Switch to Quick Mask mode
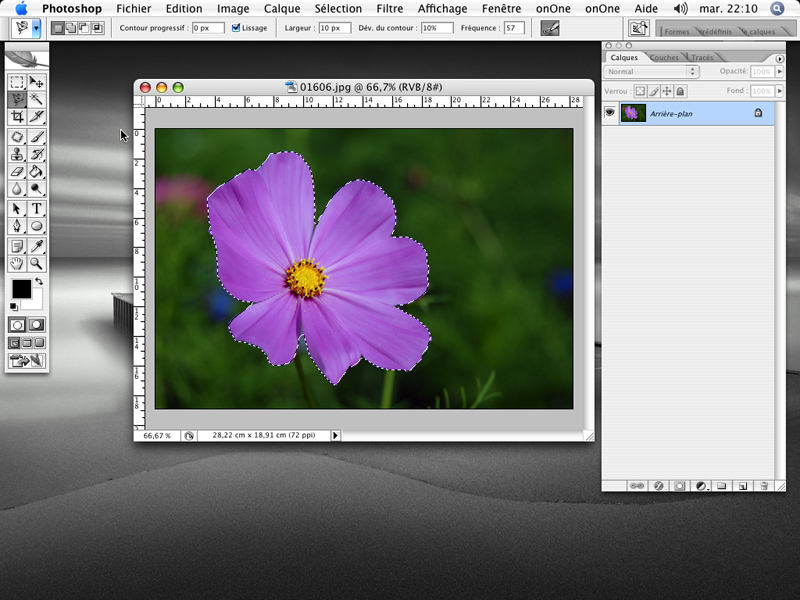 pyautogui.click(x=36, y=325)
